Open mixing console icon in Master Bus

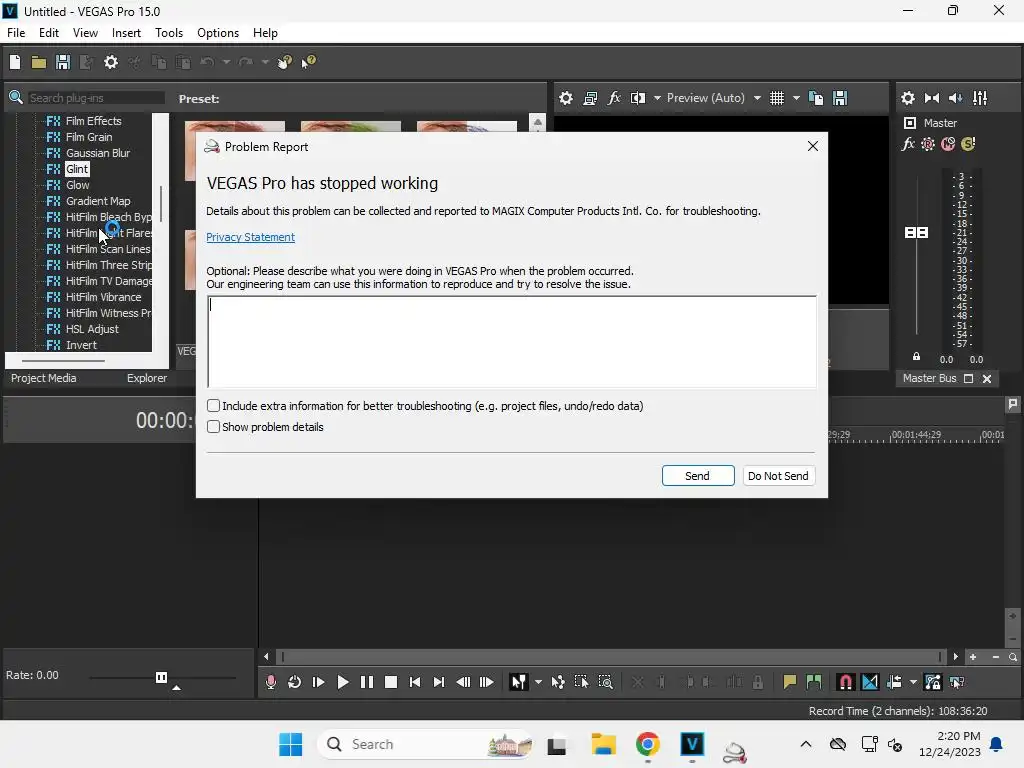pos(980,98)
